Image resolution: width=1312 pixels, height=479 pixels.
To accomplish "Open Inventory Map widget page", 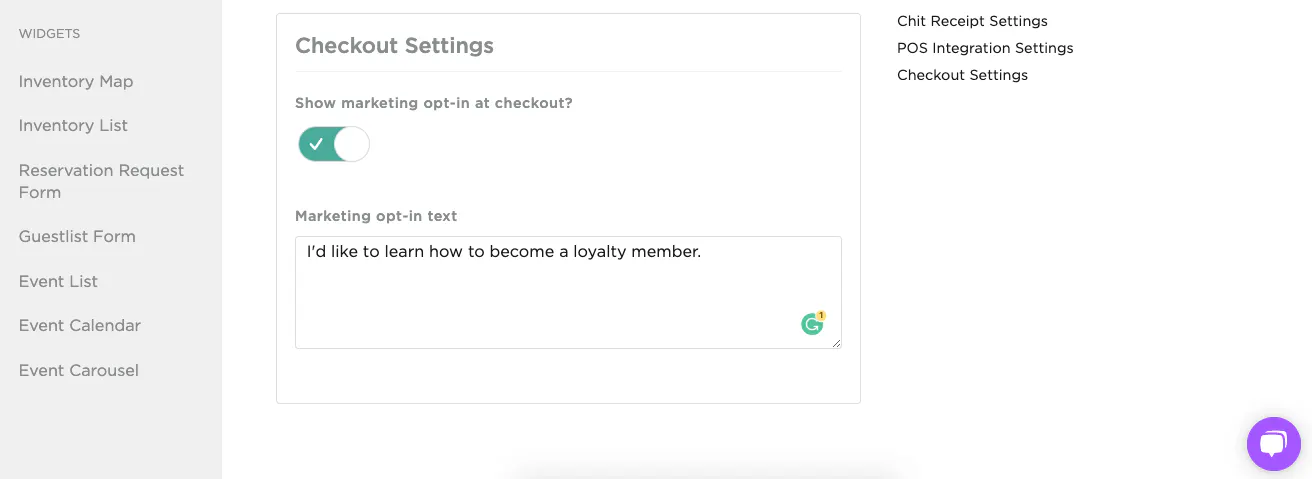I will (x=76, y=82).
